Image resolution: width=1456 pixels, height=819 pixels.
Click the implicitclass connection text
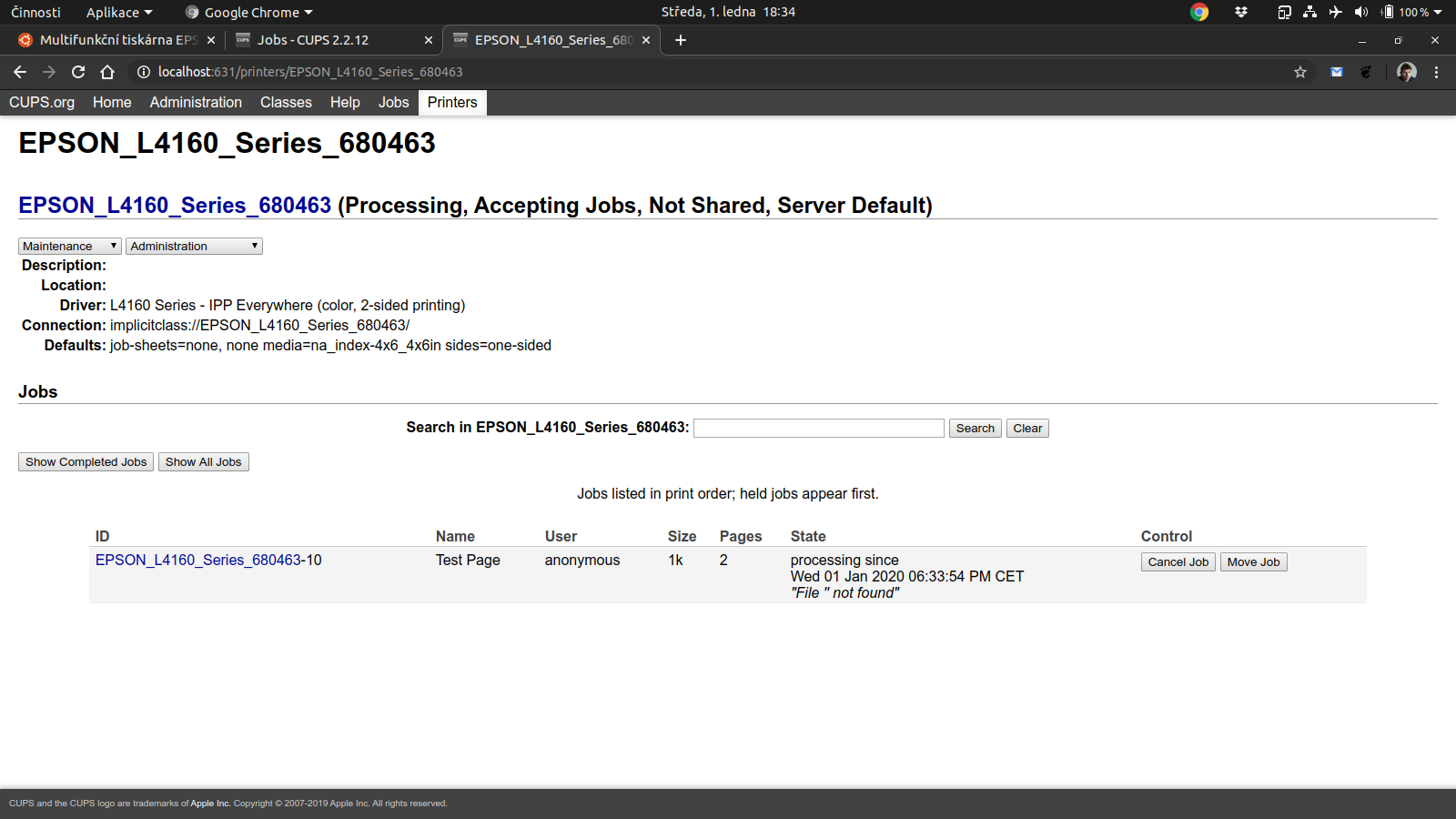(260, 326)
